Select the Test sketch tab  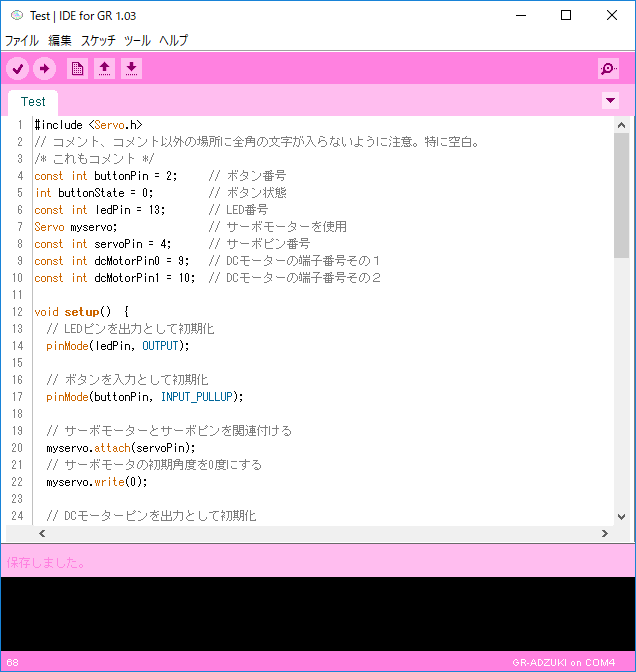[x=33, y=102]
